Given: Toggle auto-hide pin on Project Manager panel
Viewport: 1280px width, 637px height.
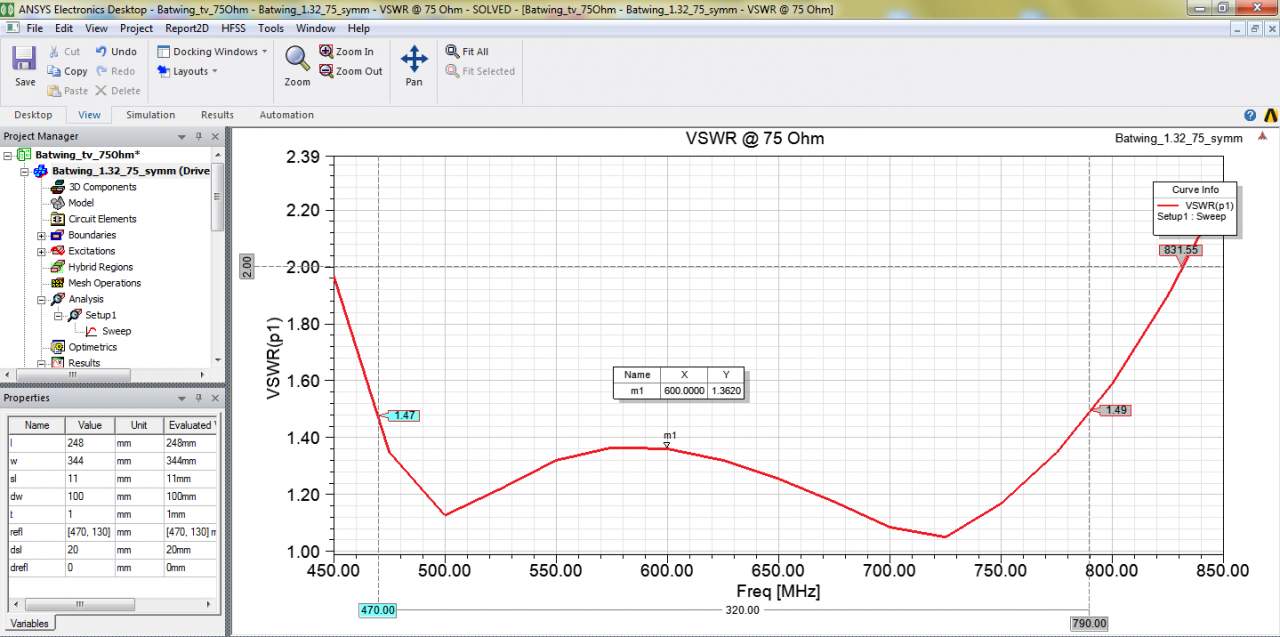Looking at the screenshot, I should point(198,137).
